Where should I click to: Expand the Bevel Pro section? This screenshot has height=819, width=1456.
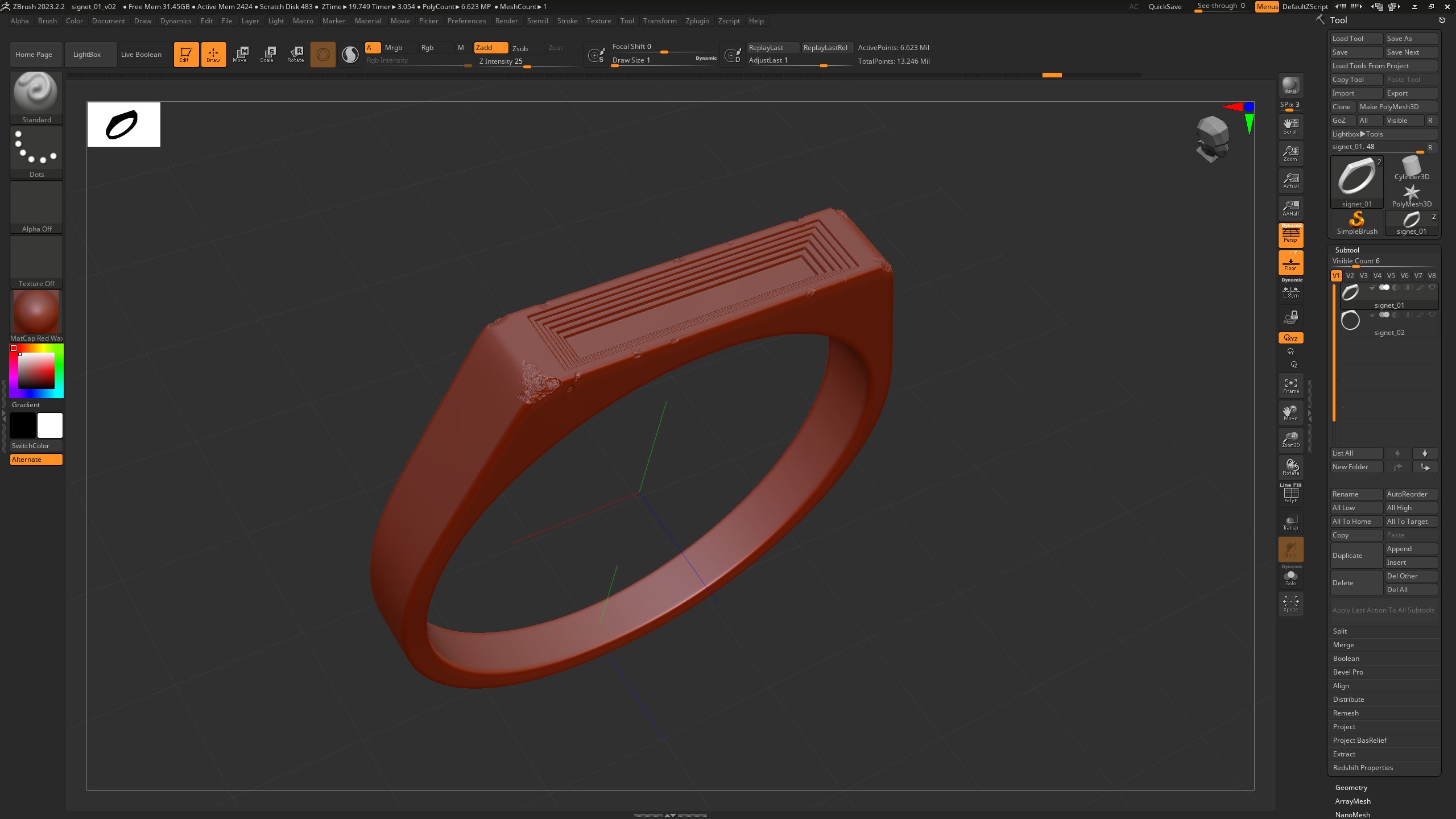click(x=1348, y=672)
